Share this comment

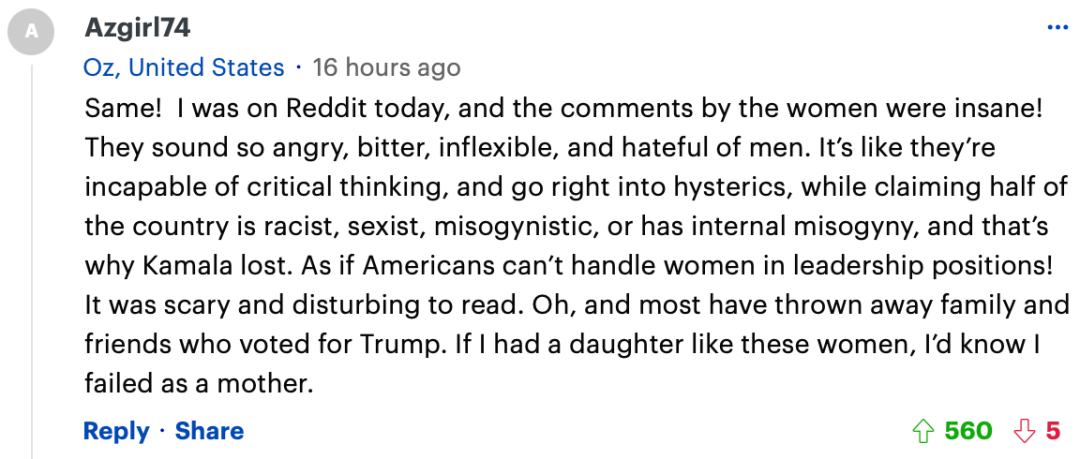pyautogui.click(x=209, y=431)
